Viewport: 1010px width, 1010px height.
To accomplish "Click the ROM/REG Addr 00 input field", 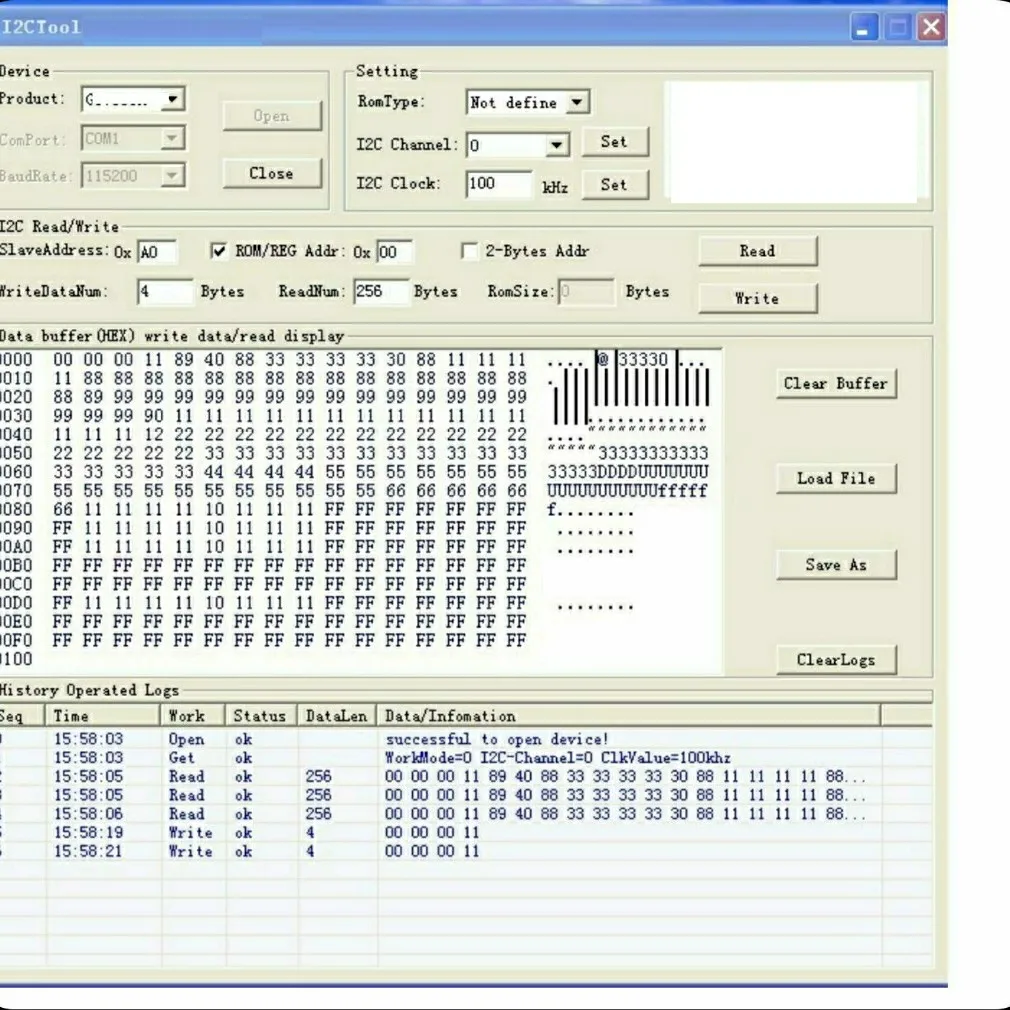I will pyautogui.click(x=394, y=252).
